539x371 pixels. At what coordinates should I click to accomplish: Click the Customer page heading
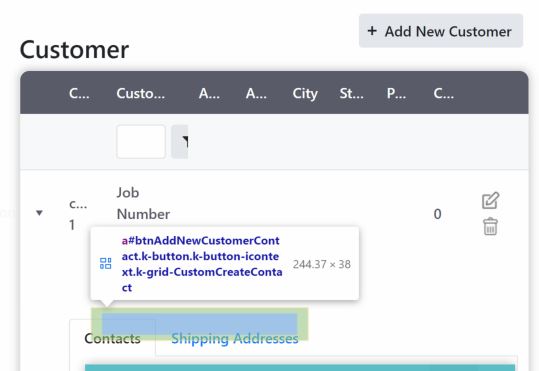74,50
